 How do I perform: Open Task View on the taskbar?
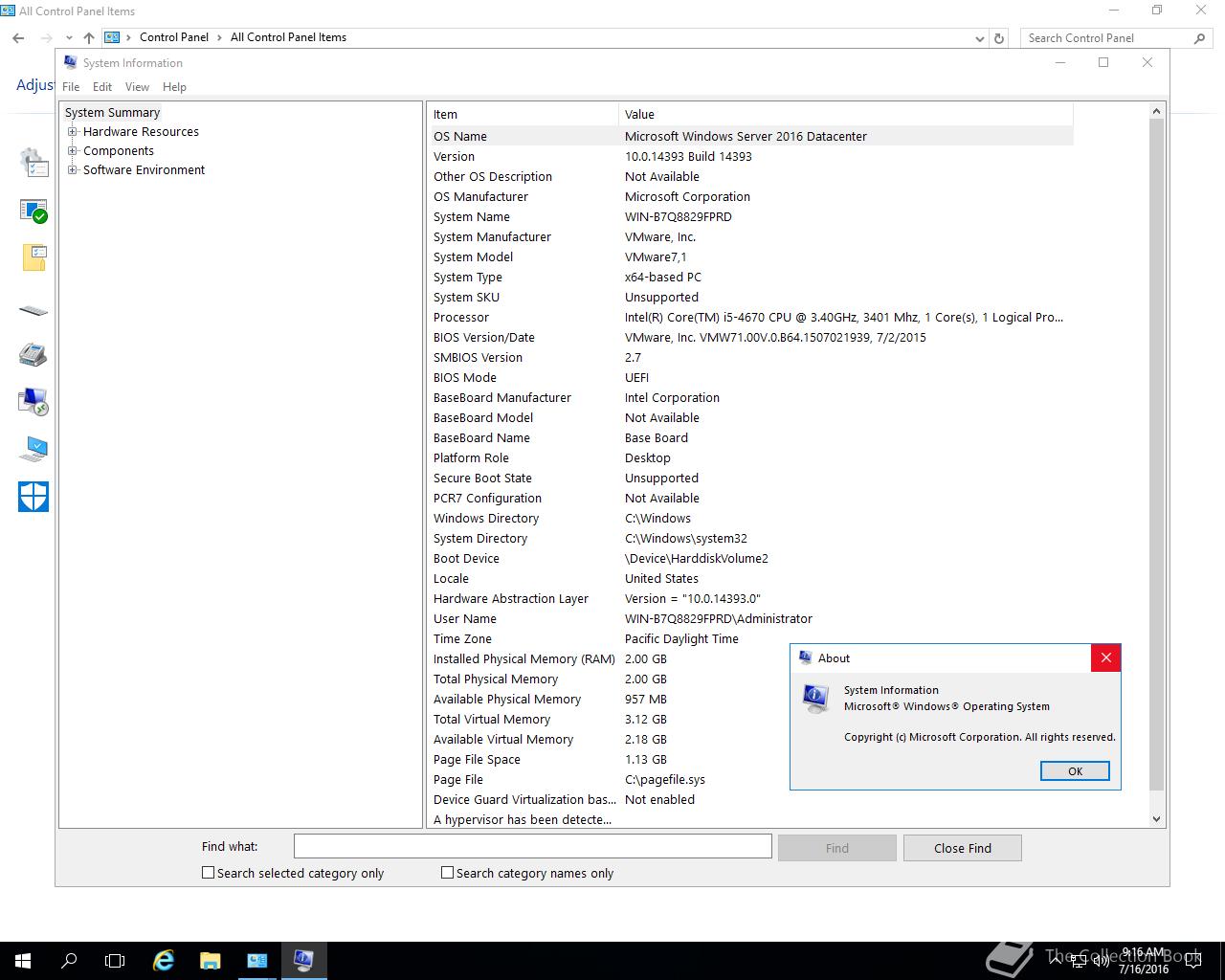point(115,960)
